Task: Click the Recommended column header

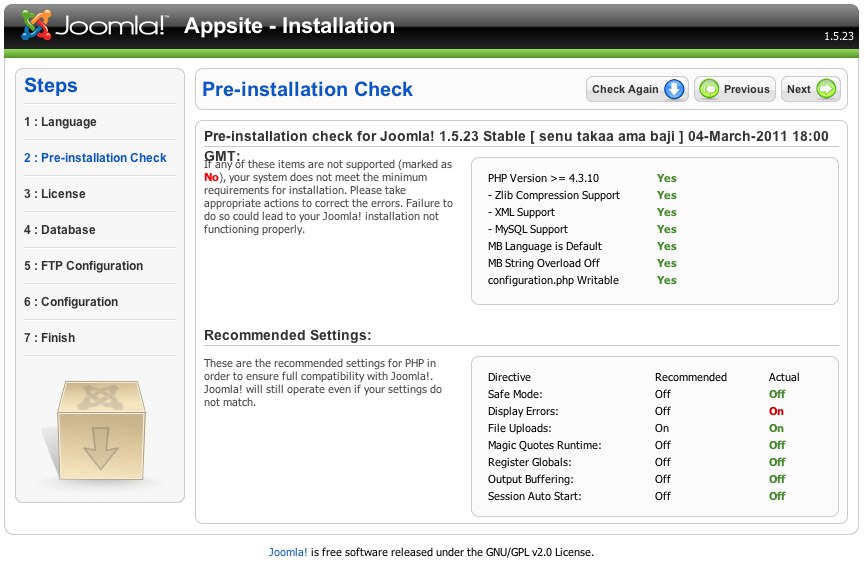Action: [691, 377]
